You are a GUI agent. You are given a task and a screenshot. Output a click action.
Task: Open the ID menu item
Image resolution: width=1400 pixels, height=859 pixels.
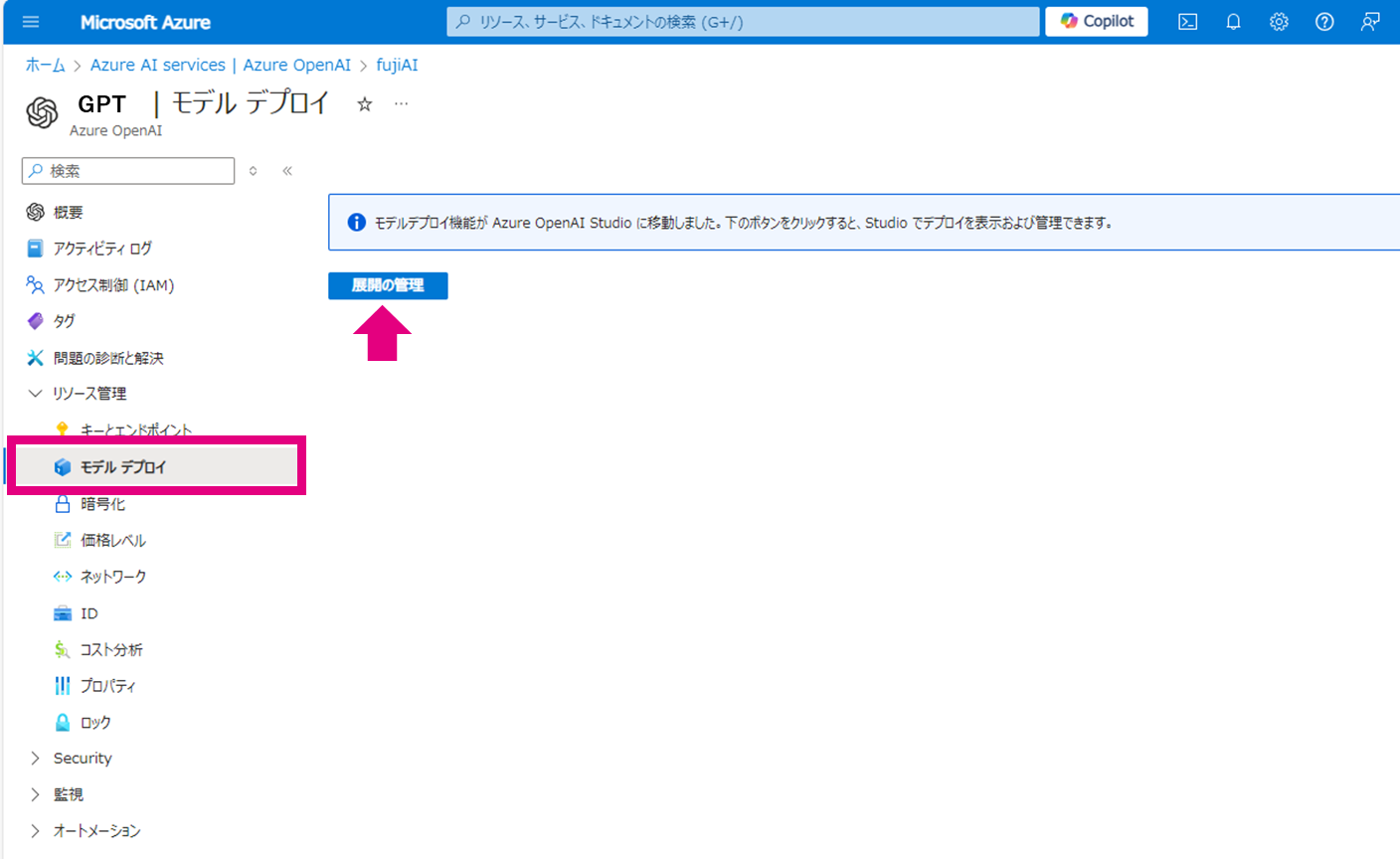coord(89,613)
